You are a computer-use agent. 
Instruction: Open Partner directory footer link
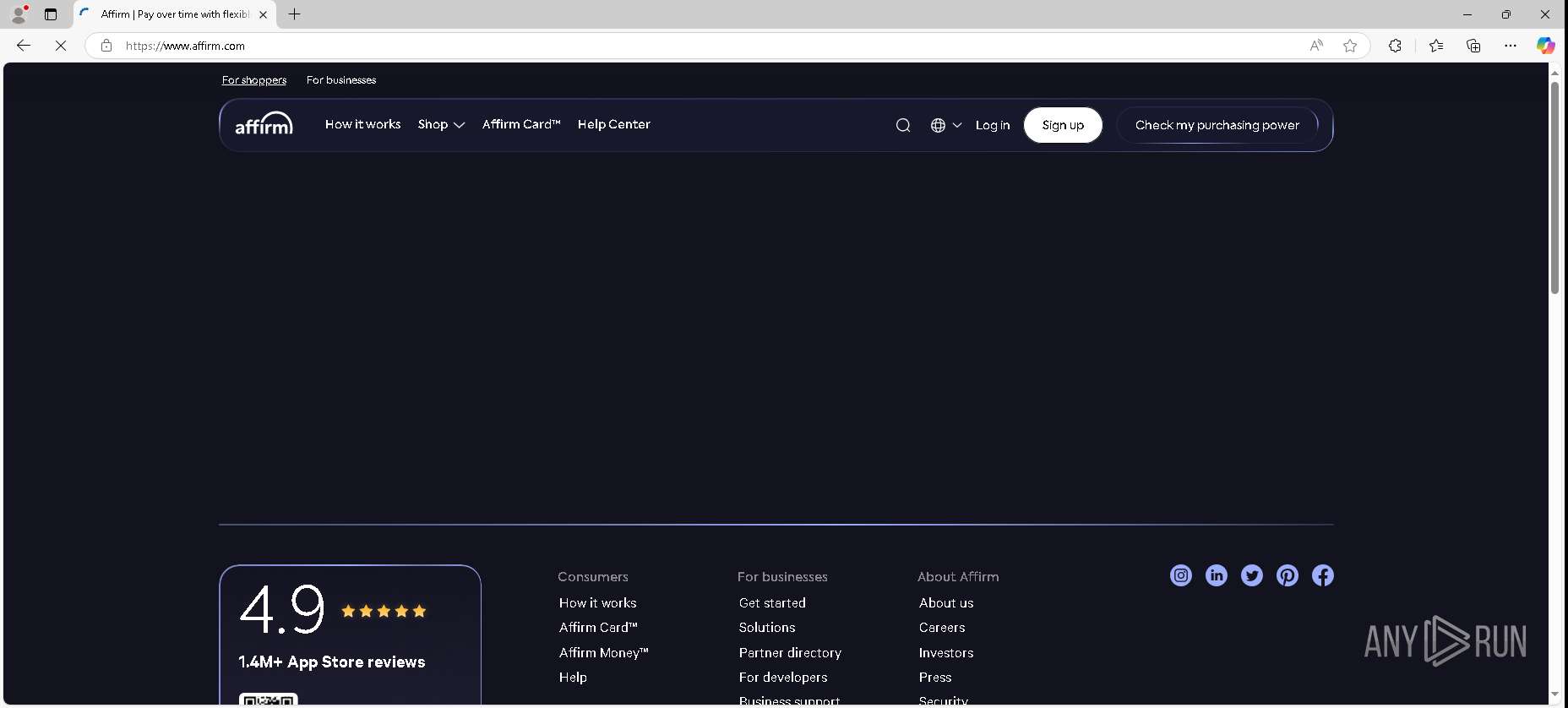(x=790, y=652)
